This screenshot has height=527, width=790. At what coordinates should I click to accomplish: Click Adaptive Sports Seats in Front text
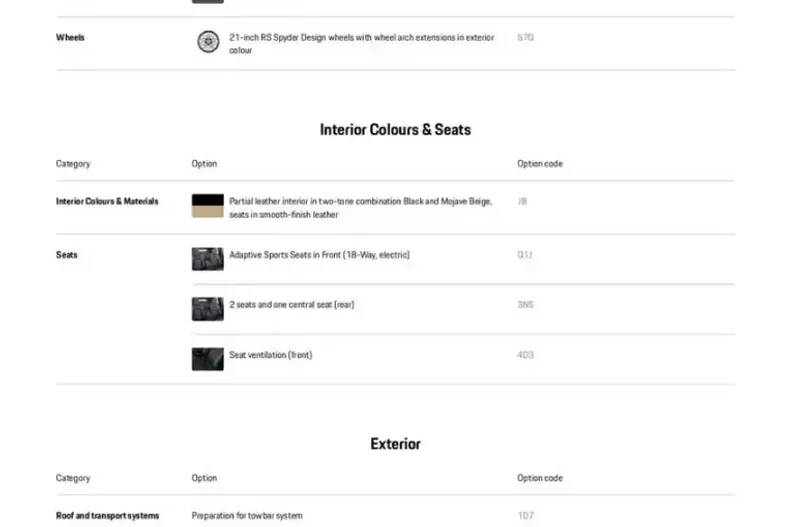pyautogui.click(x=319, y=255)
